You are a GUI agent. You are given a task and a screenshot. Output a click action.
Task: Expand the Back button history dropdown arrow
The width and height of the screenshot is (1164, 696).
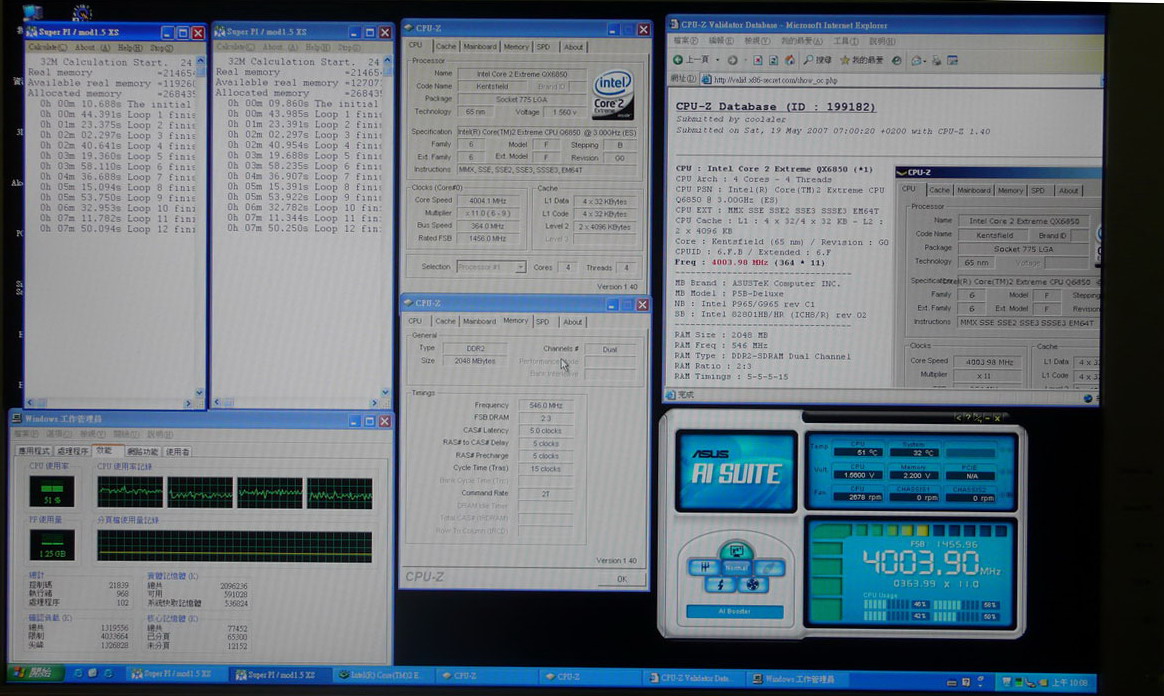[x=718, y=60]
